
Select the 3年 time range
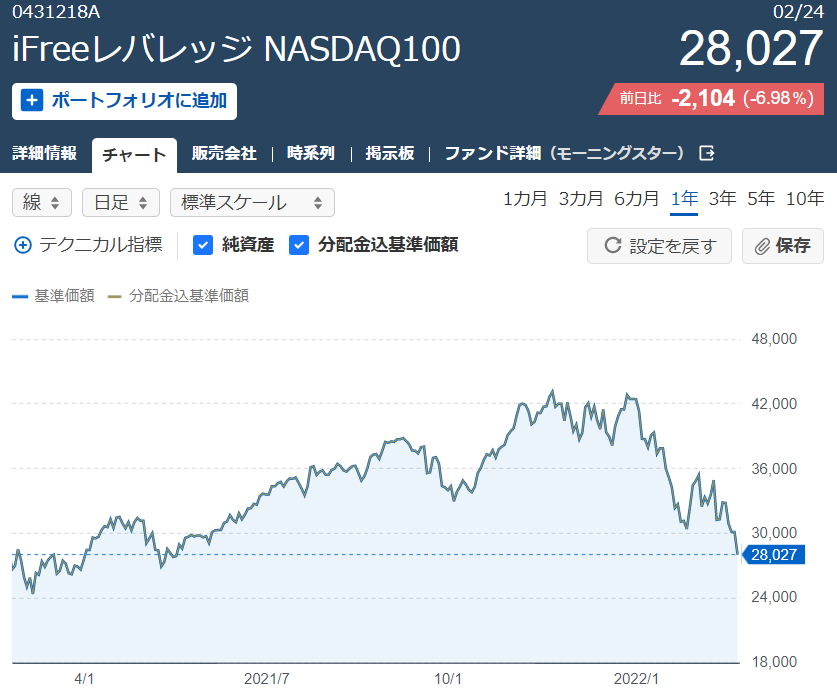722,199
